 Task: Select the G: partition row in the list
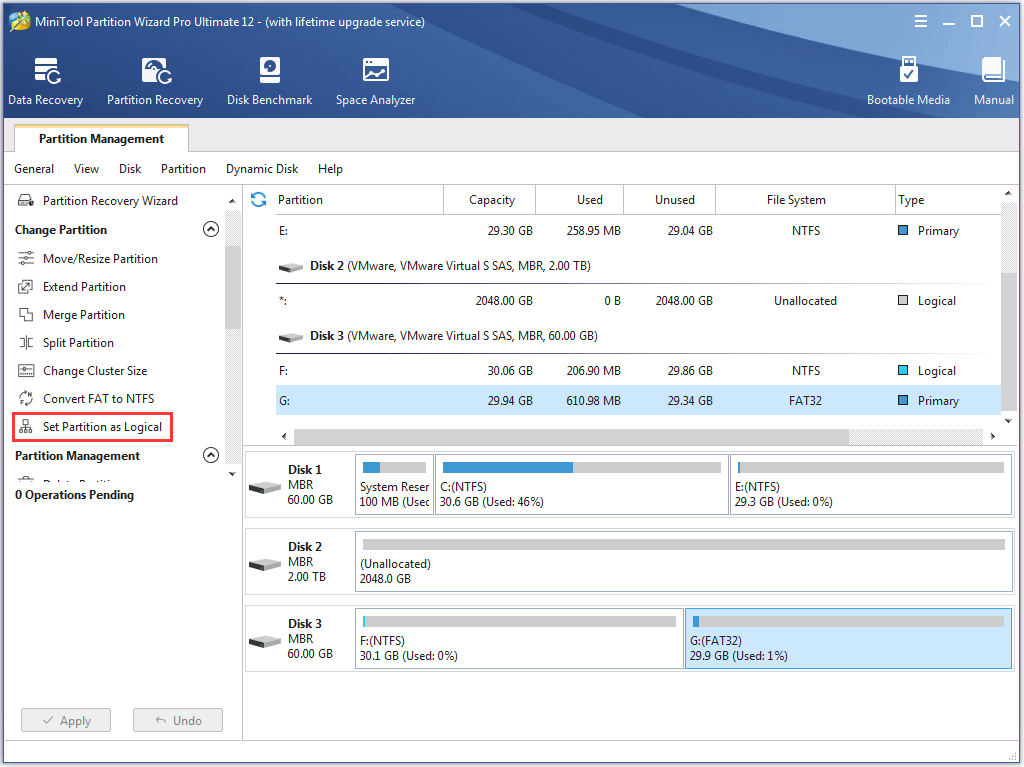tap(638, 400)
